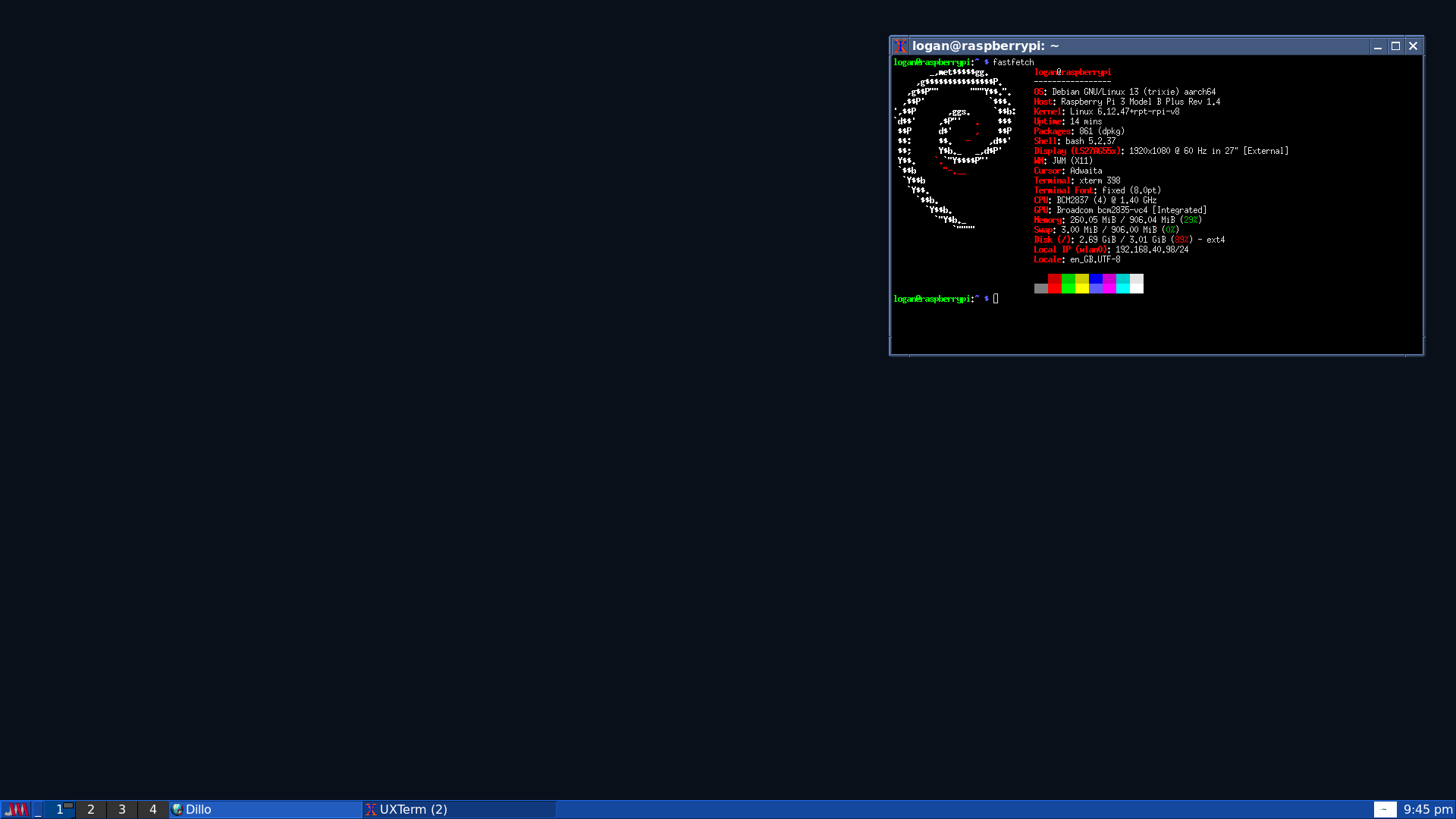Switch to virtual desktop 2
The height and width of the screenshot is (819, 1456).
tap(91, 809)
